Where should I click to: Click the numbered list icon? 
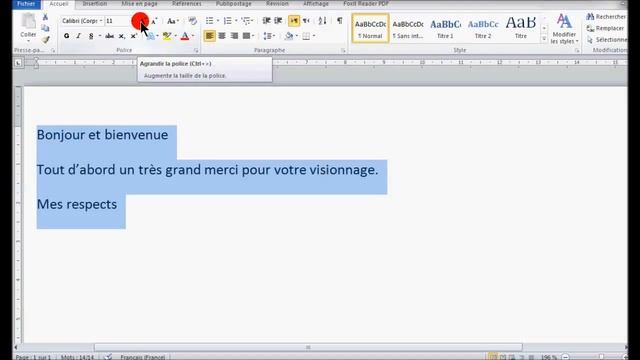click(227, 21)
